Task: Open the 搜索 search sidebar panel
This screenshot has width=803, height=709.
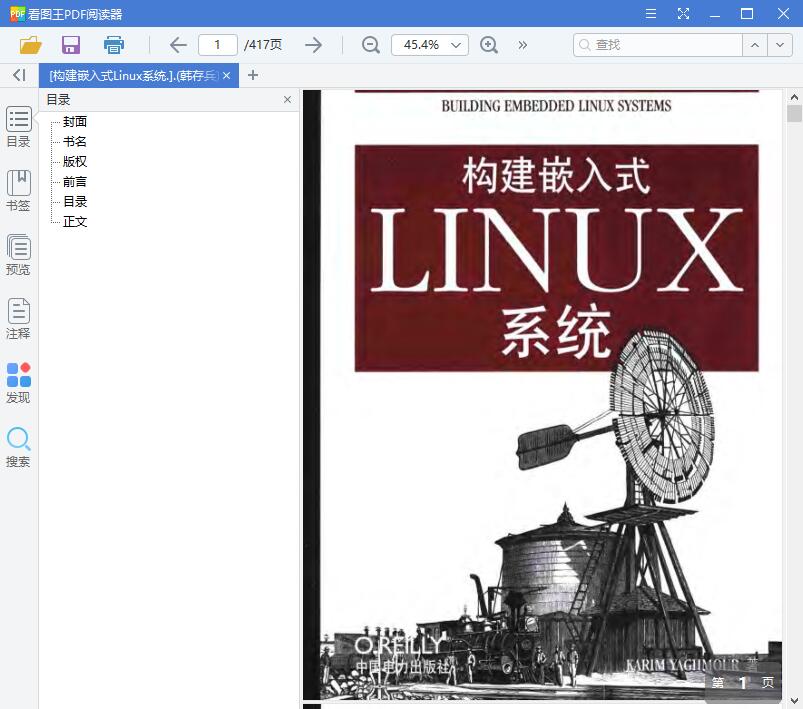Action: click(18, 447)
